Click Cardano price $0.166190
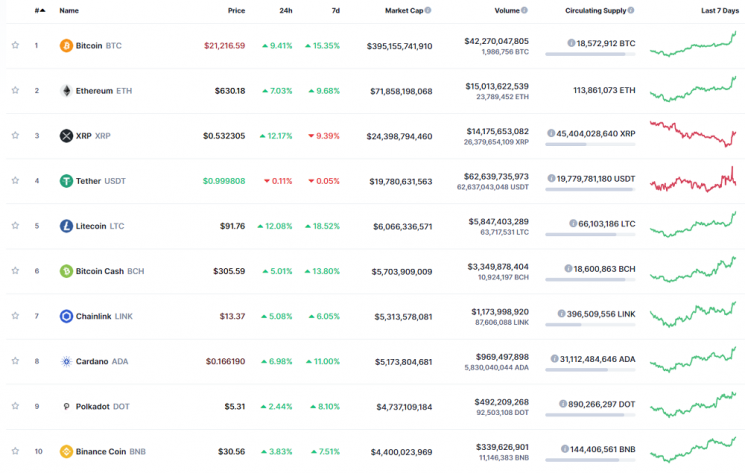The width and height of the screenshot is (745, 473). point(225,361)
